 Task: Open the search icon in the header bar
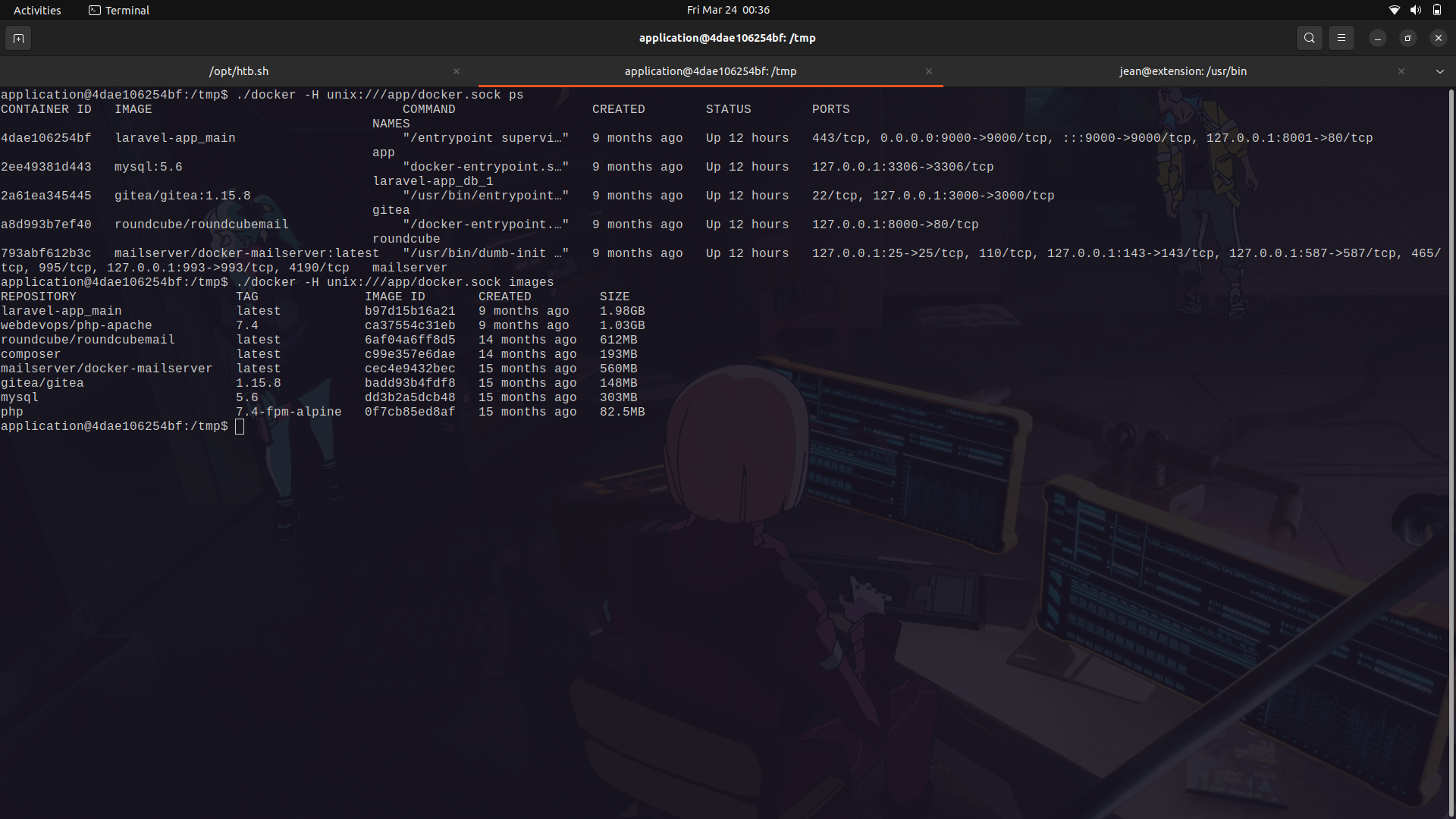click(x=1309, y=37)
